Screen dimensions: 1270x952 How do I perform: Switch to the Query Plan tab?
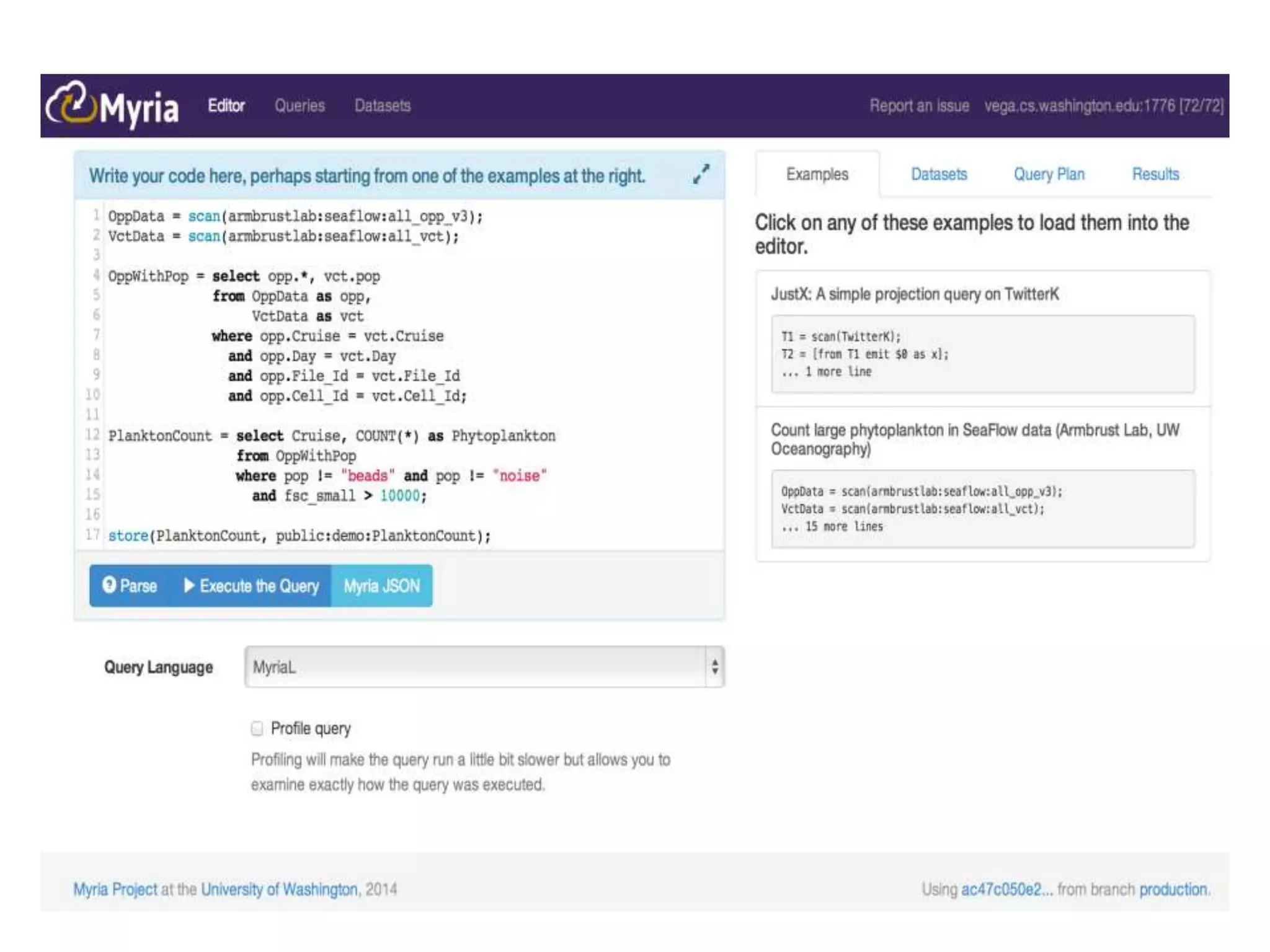(1049, 174)
